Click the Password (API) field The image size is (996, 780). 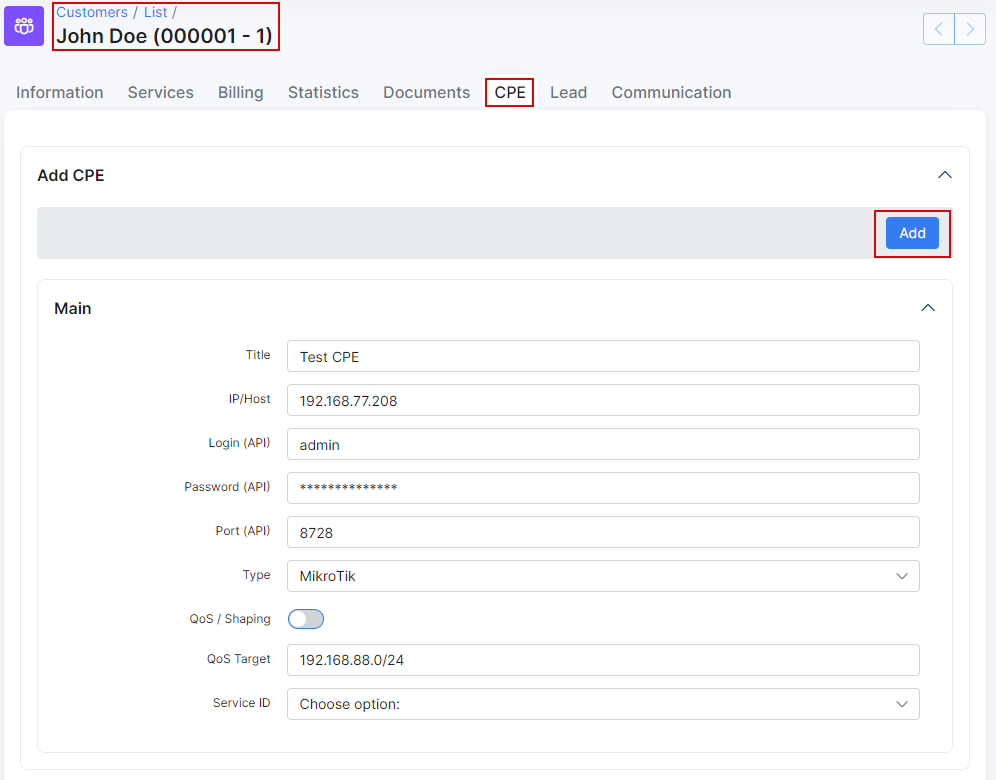pos(603,488)
